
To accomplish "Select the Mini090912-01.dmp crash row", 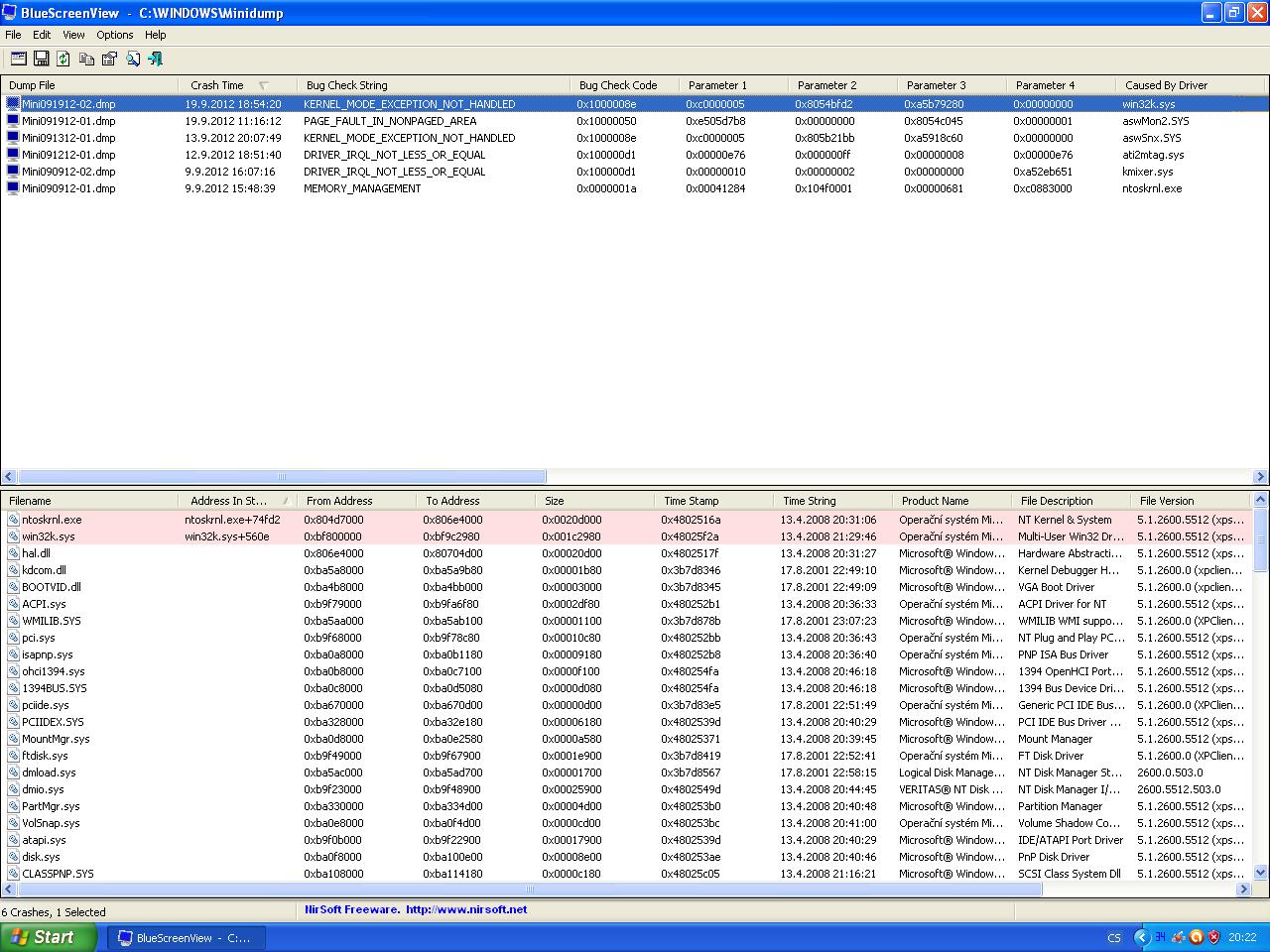I will click(635, 188).
